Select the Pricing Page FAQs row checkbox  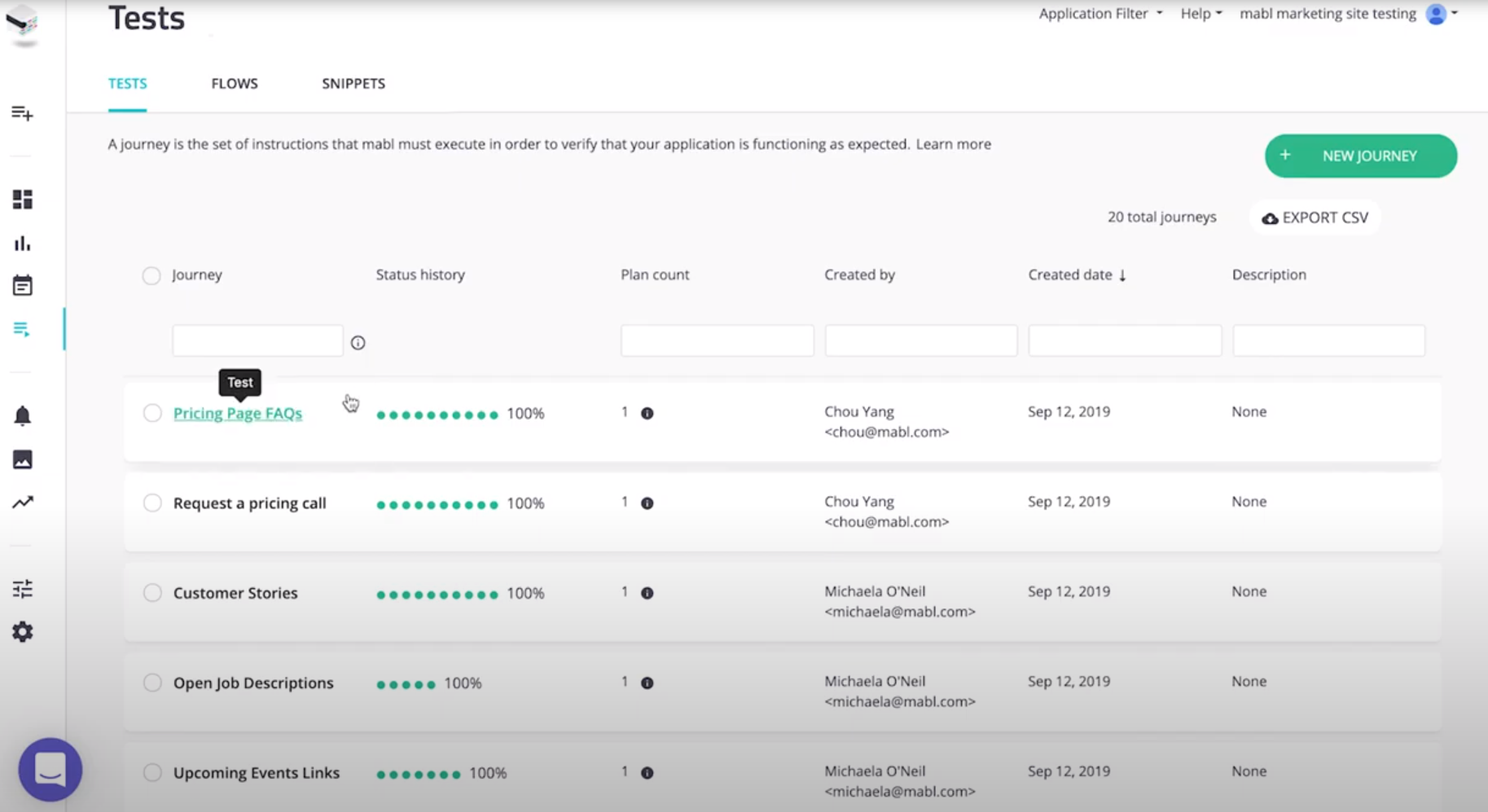click(x=152, y=413)
